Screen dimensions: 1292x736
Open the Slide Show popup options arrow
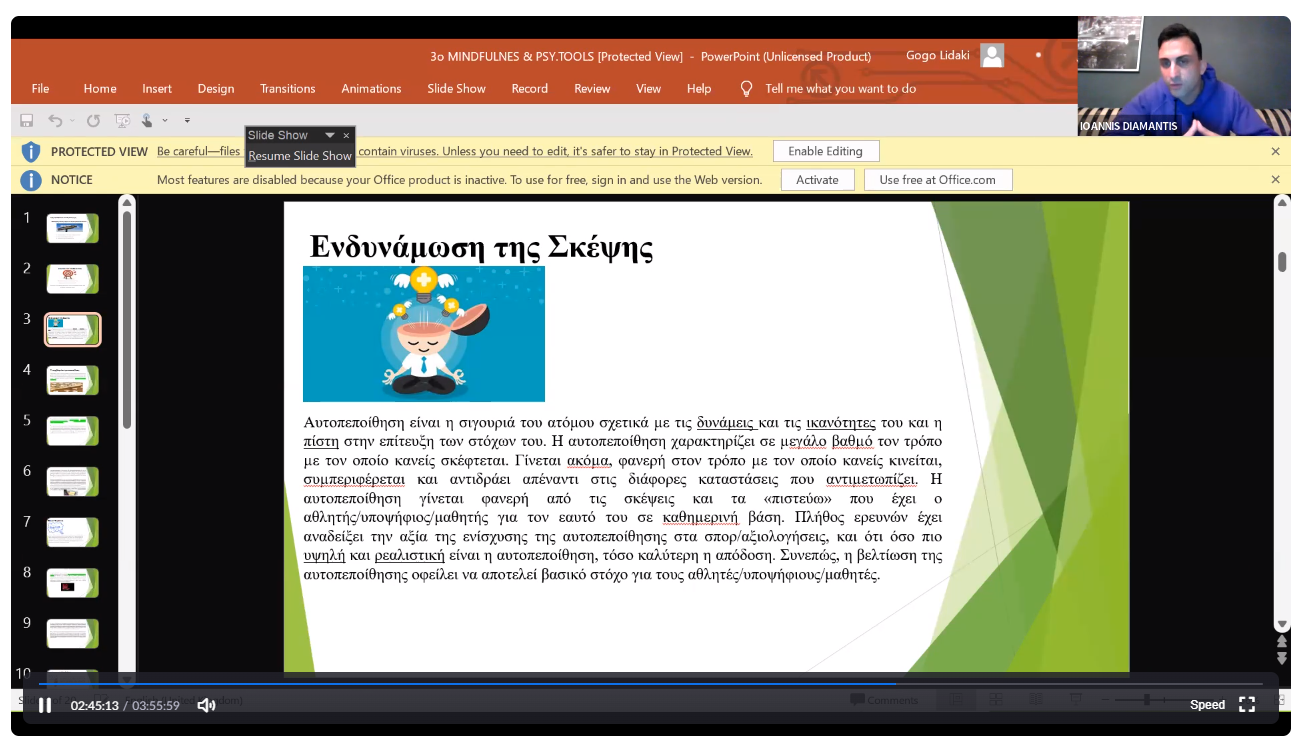click(330, 135)
